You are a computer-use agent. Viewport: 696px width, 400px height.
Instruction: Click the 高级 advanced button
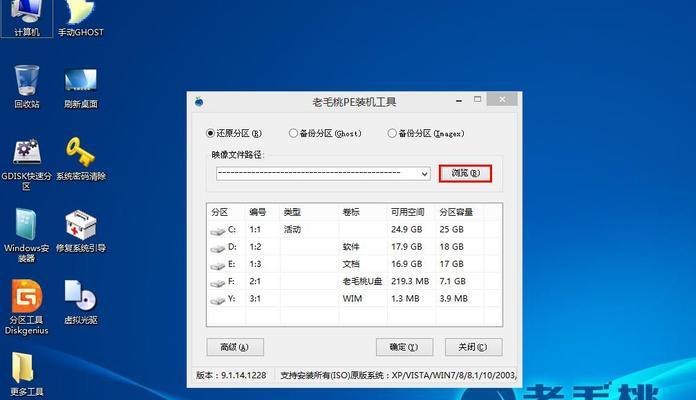pyautogui.click(x=235, y=347)
